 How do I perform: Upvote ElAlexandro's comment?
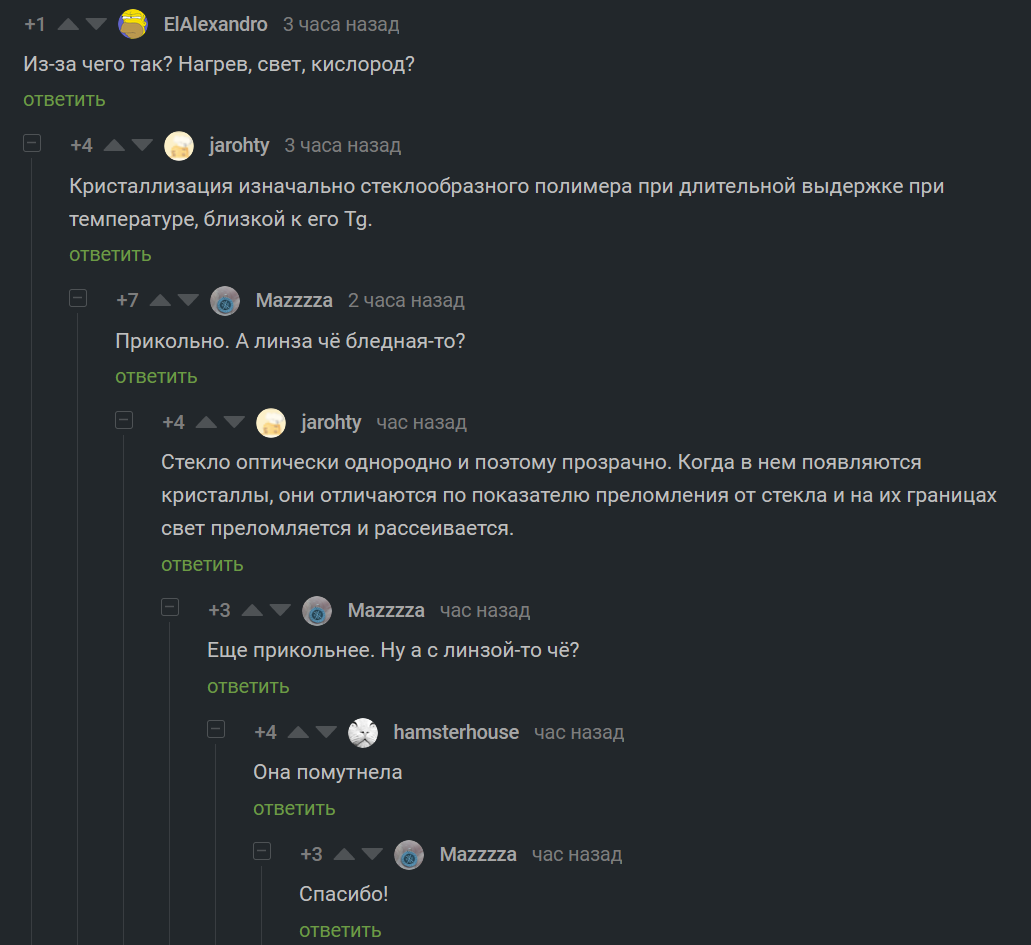69,24
